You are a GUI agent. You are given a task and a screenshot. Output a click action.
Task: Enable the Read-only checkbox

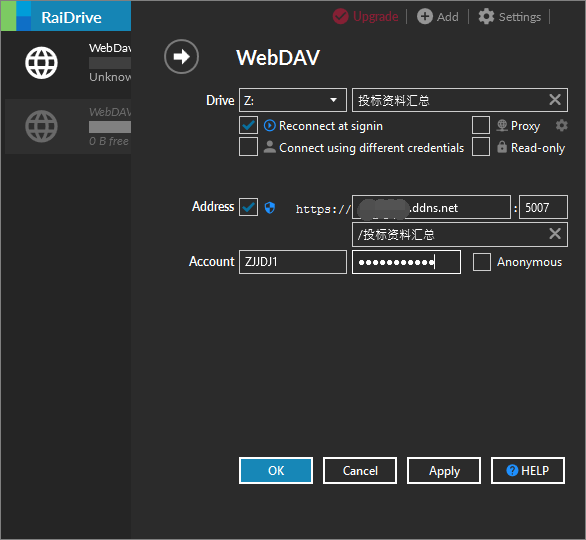[481, 147]
